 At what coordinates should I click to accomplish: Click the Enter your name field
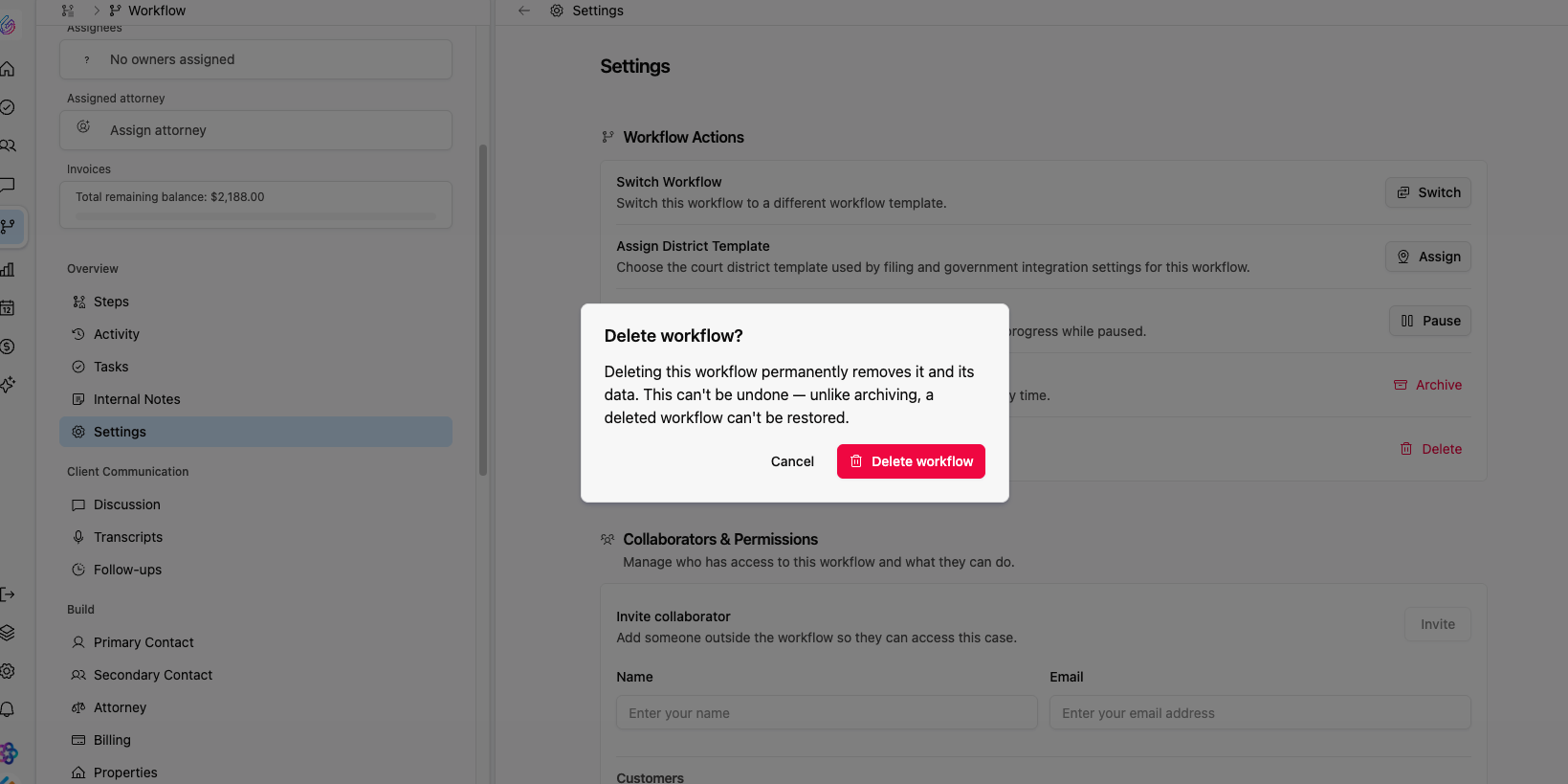[x=827, y=713]
